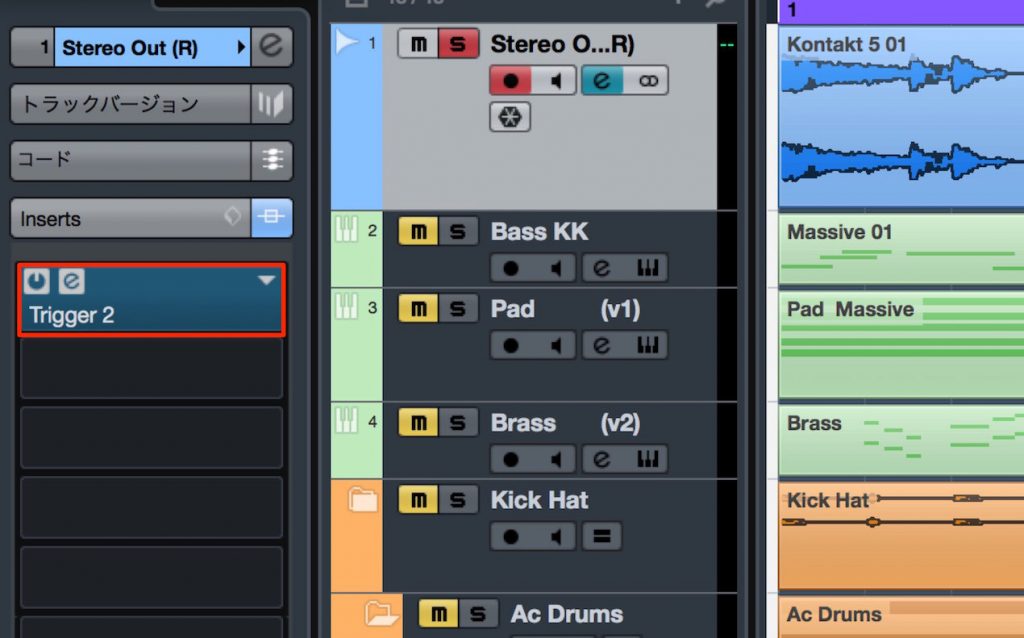Open the Stereo Out (R) track name dropdown
1024x638 pixels.
[241, 48]
